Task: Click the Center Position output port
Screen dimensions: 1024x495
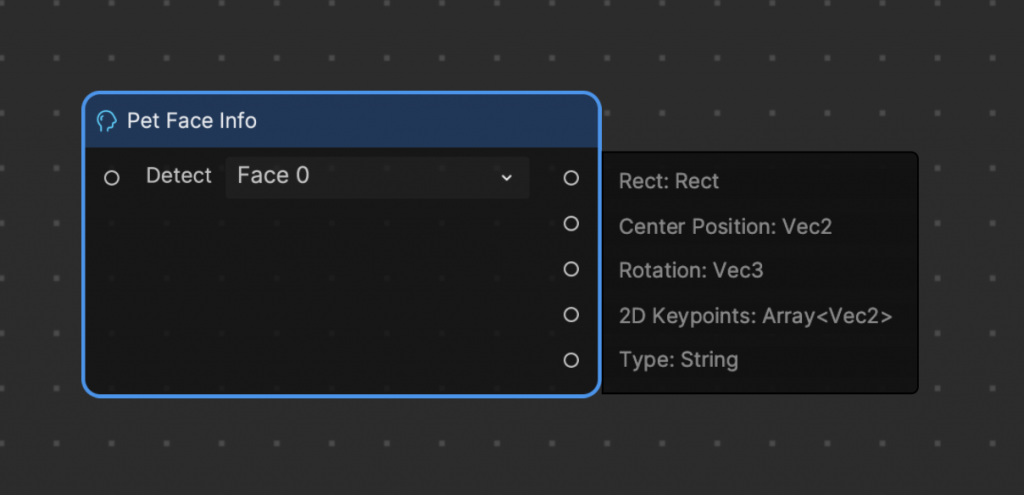Action: click(571, 224)
